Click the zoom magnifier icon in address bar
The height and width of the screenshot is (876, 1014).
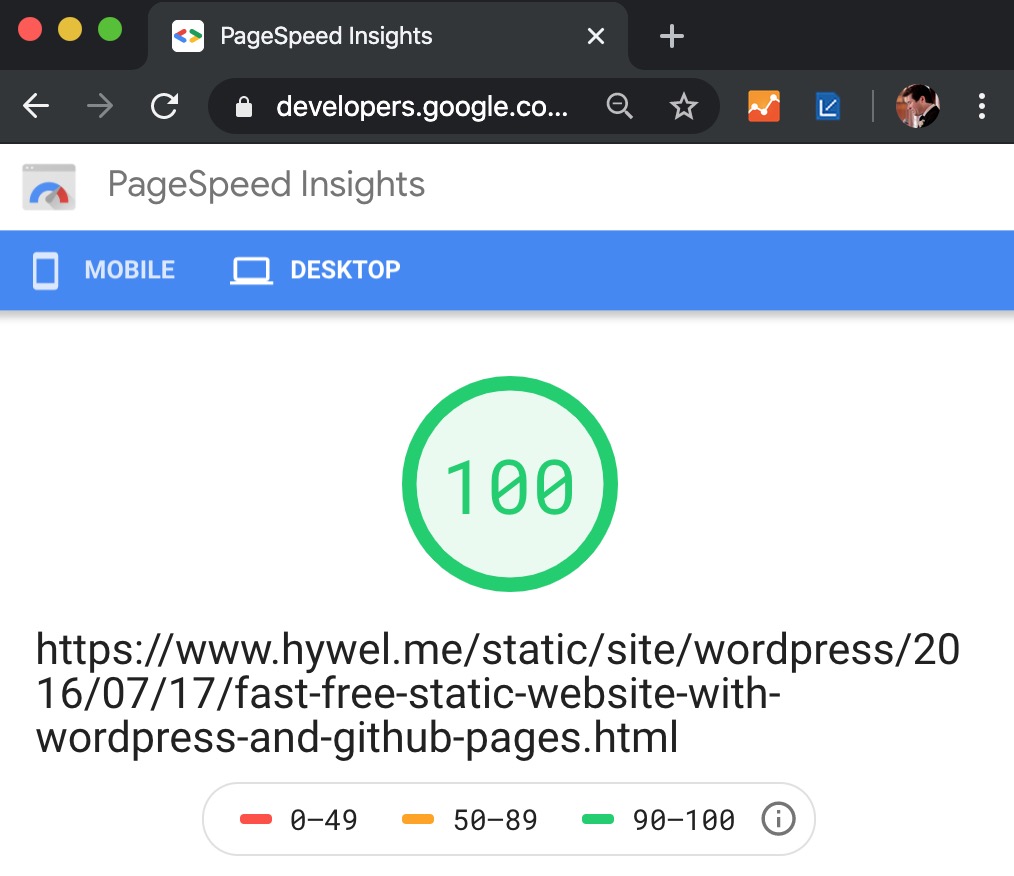pos(620,106)
